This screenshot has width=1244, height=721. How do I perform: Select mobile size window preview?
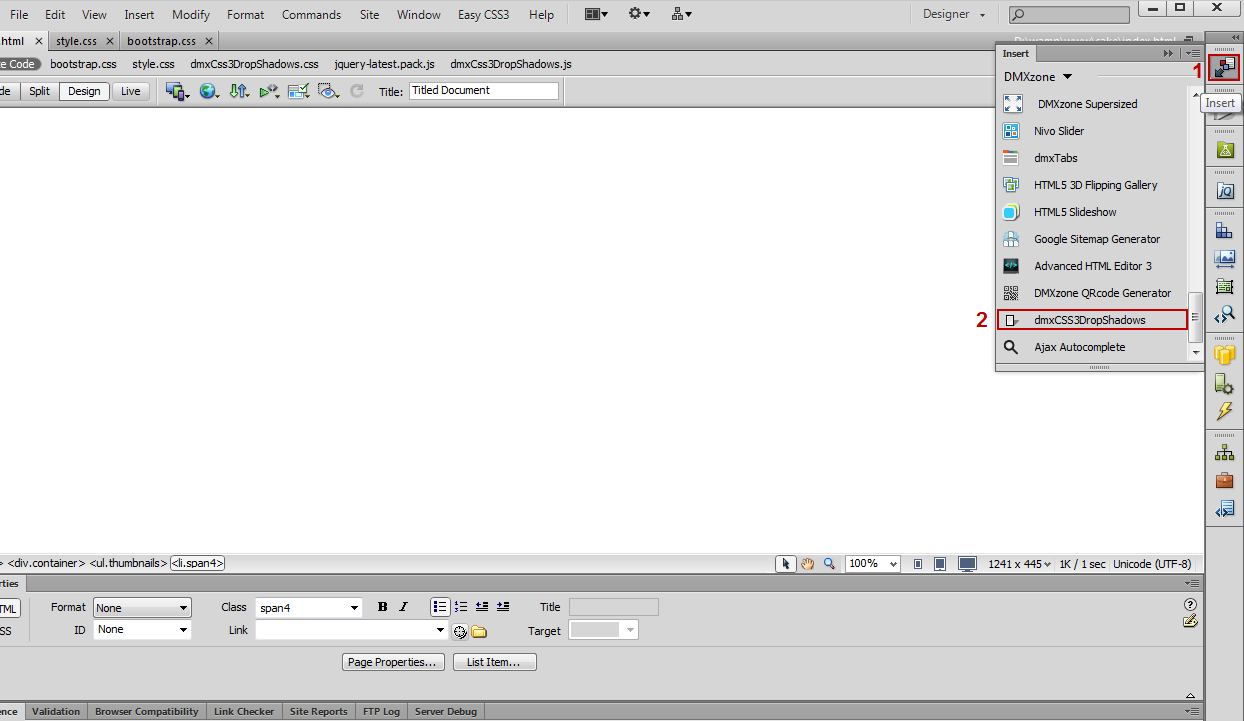pyautogui.click(x=918, y=564)
